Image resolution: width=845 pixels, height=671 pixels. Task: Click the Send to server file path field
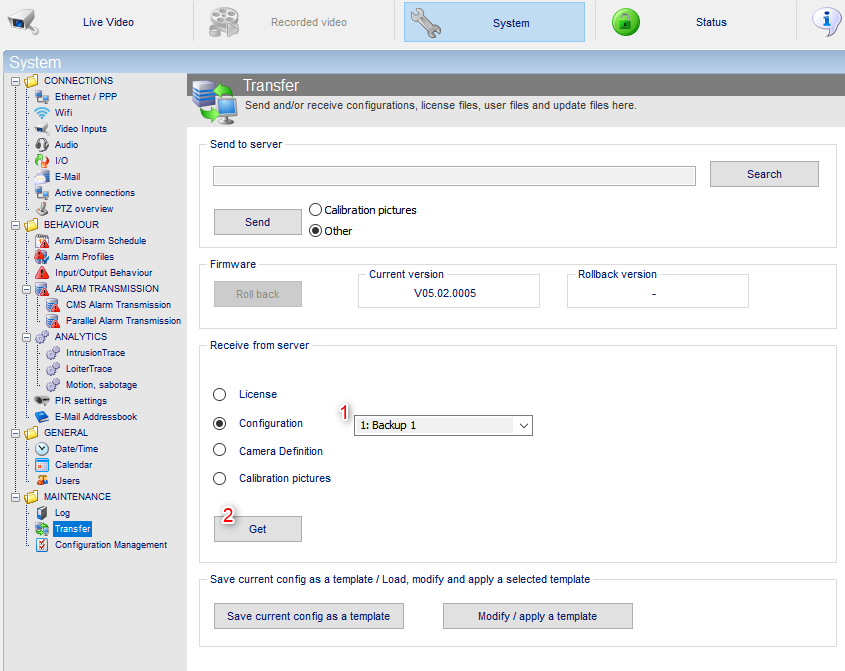pos(454,176)
